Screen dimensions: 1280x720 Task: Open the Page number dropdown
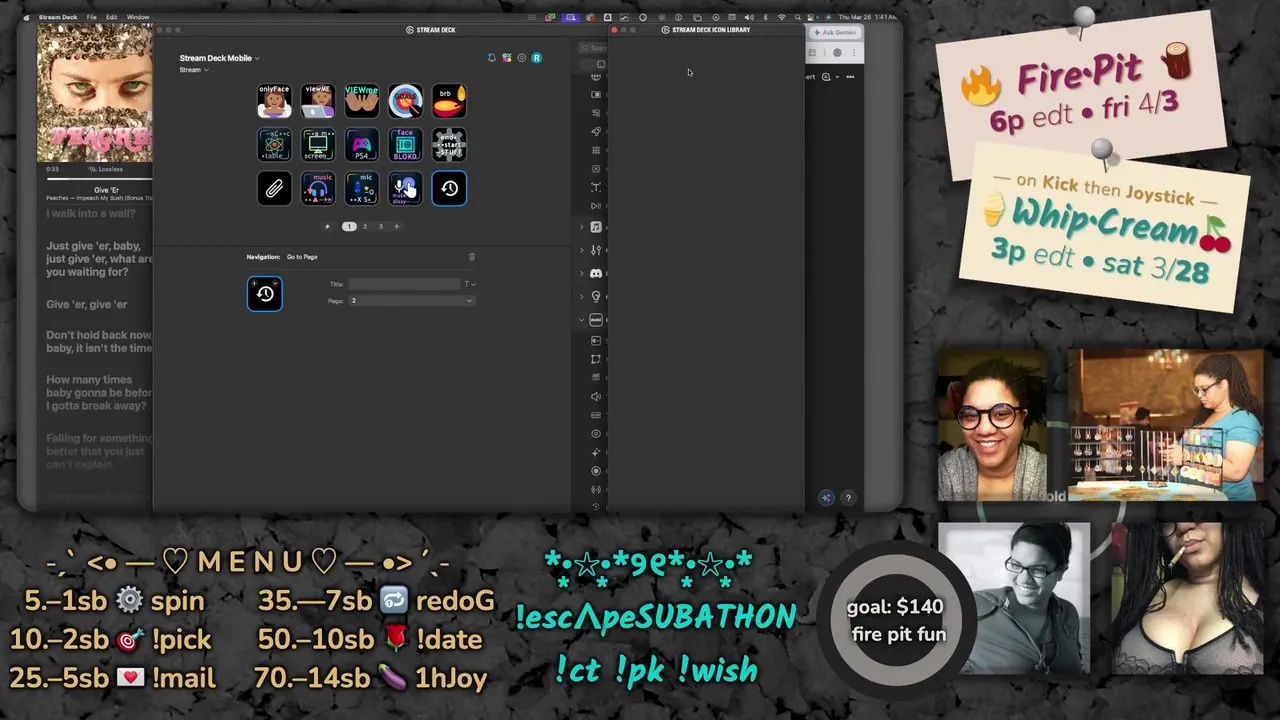(x=411, y=301)
